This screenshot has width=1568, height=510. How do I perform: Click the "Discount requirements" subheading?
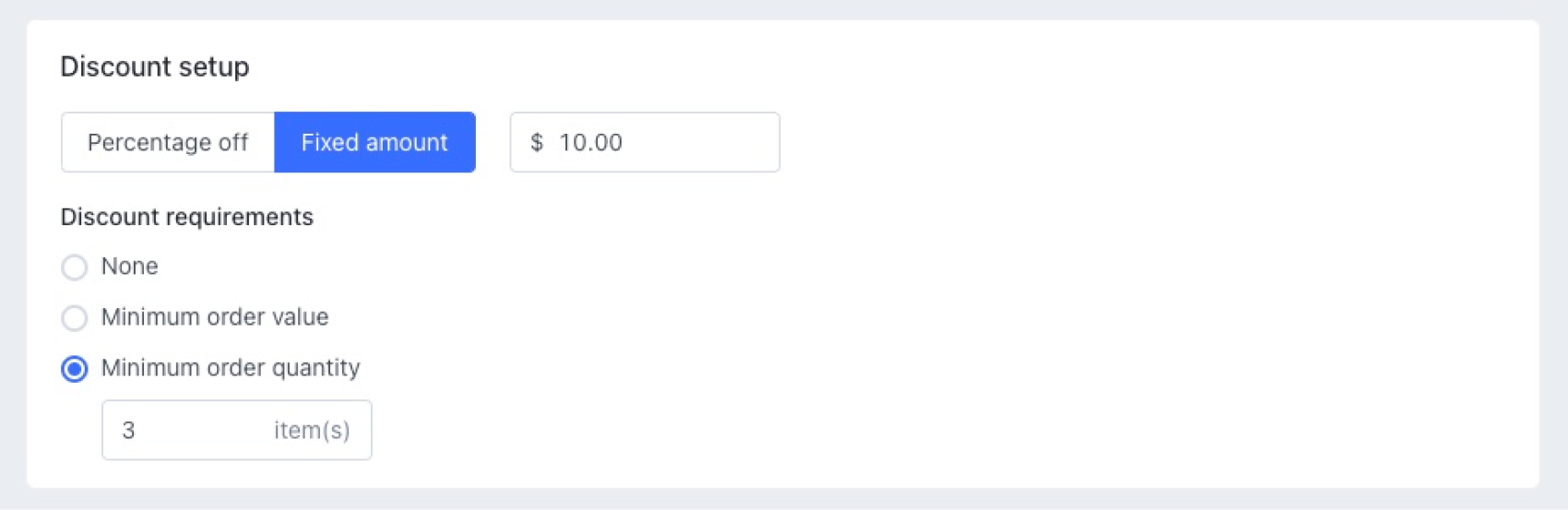pyautogui.click(x=187, y=217)
